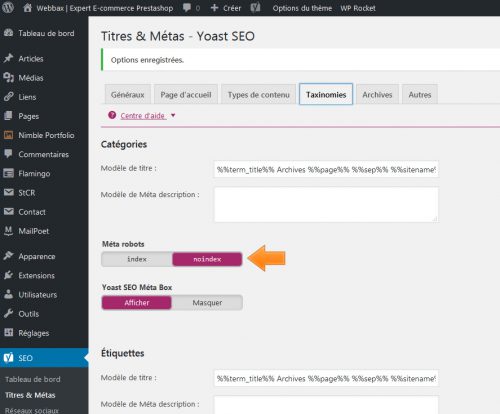
Task: Go to Articles in the sidebar
Action: [x=31, y=59]
